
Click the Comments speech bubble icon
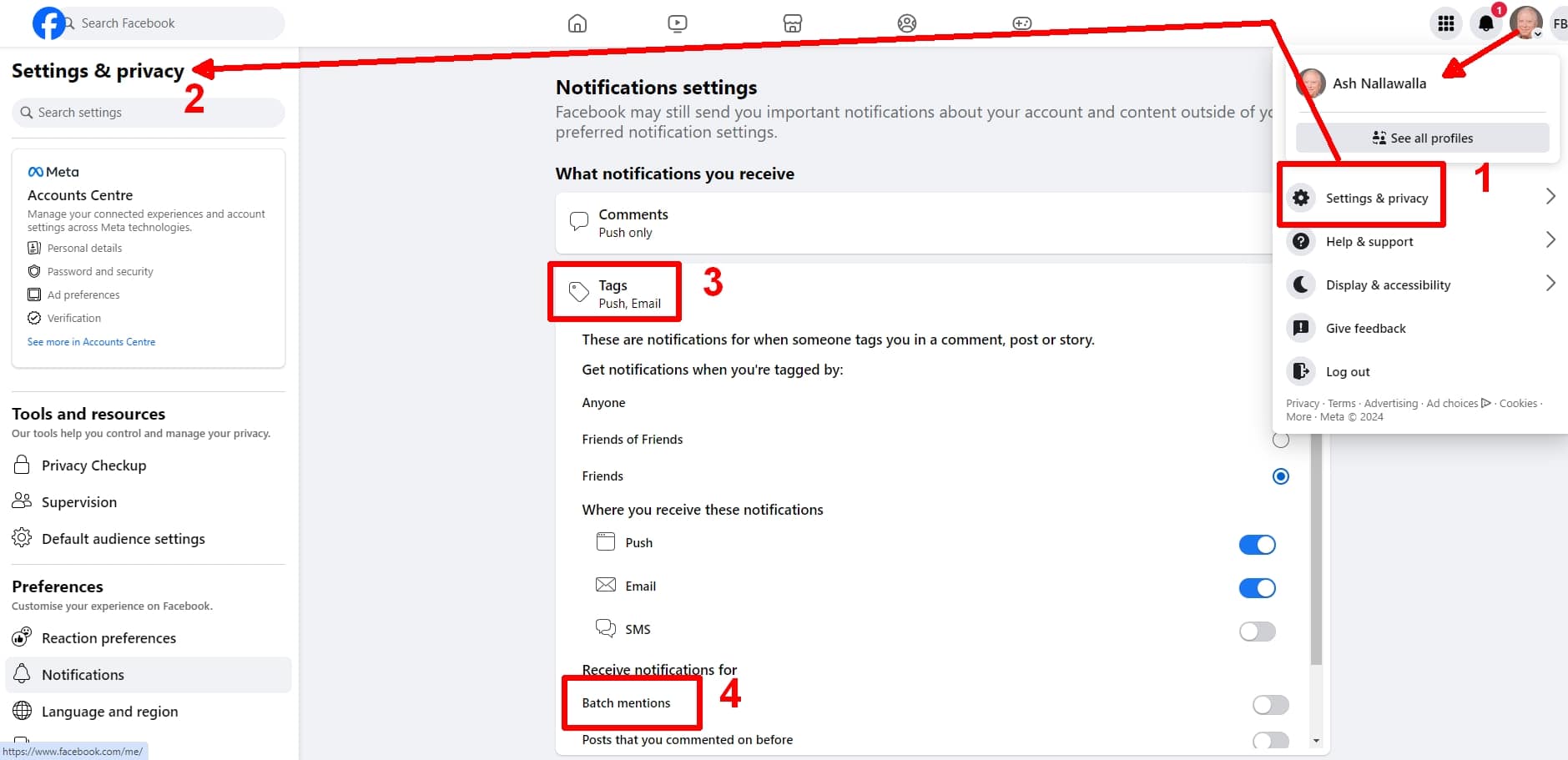pos(579,222)
